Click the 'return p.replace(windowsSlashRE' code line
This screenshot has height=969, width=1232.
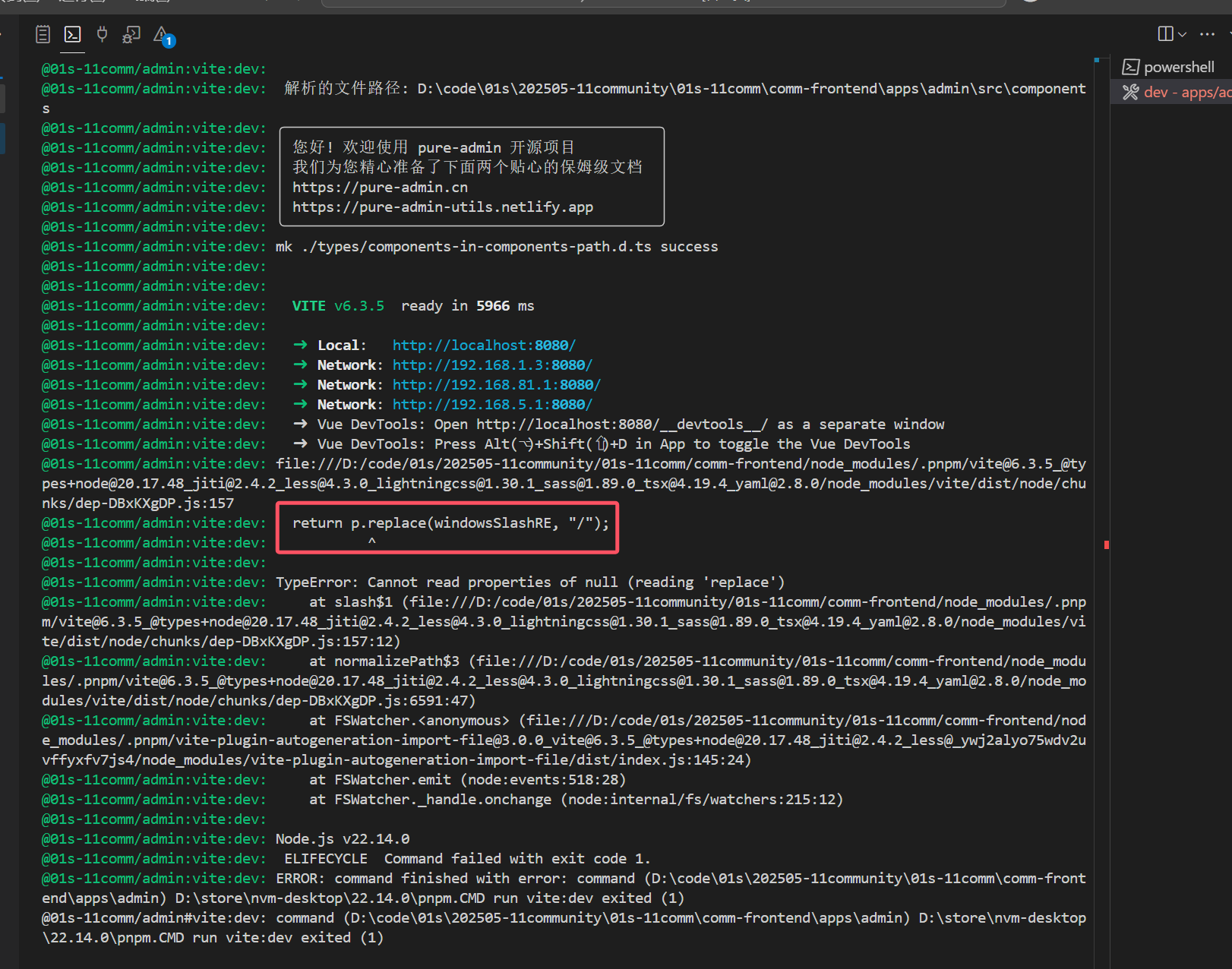point(450,523)
